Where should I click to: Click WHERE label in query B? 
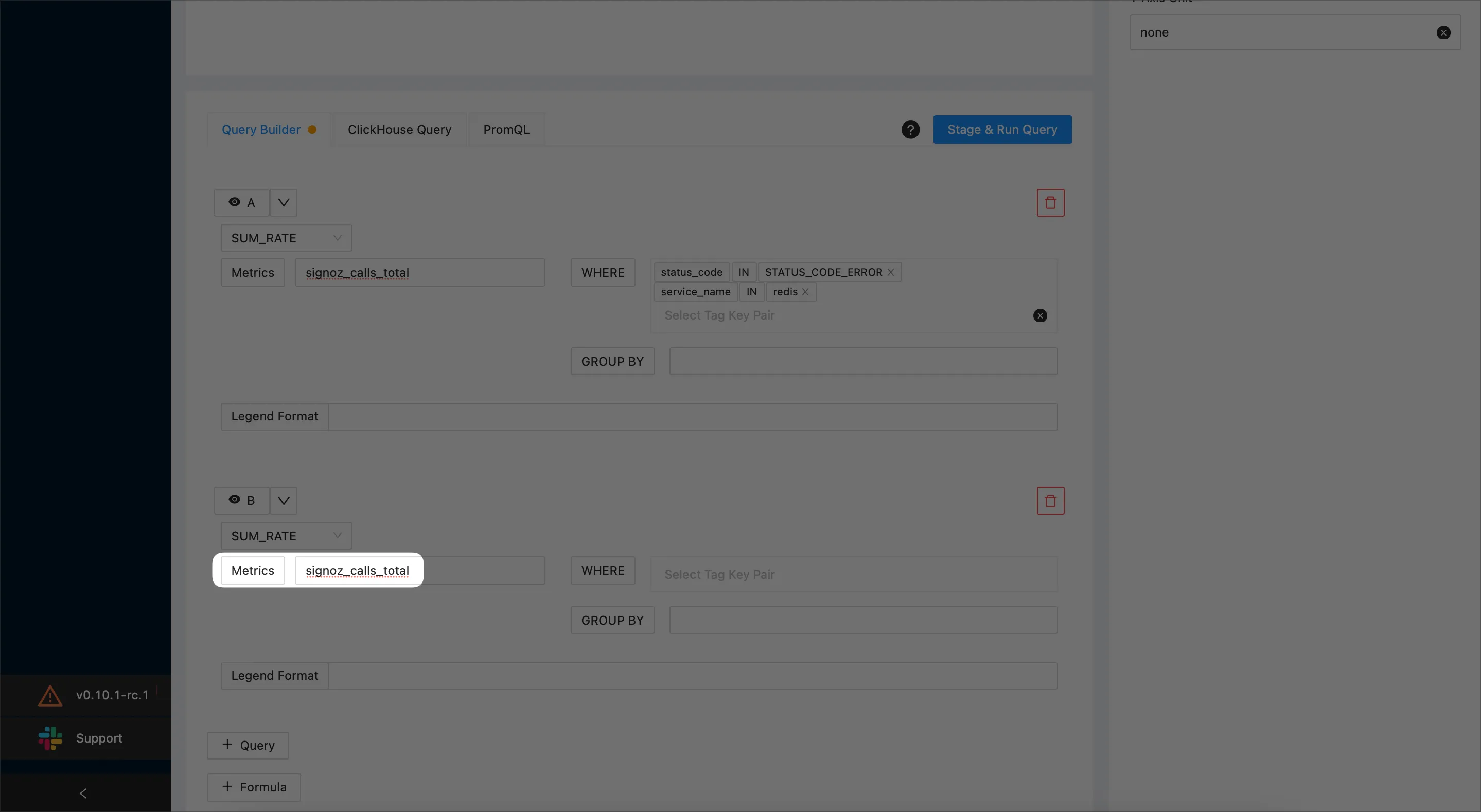point(603,570)
